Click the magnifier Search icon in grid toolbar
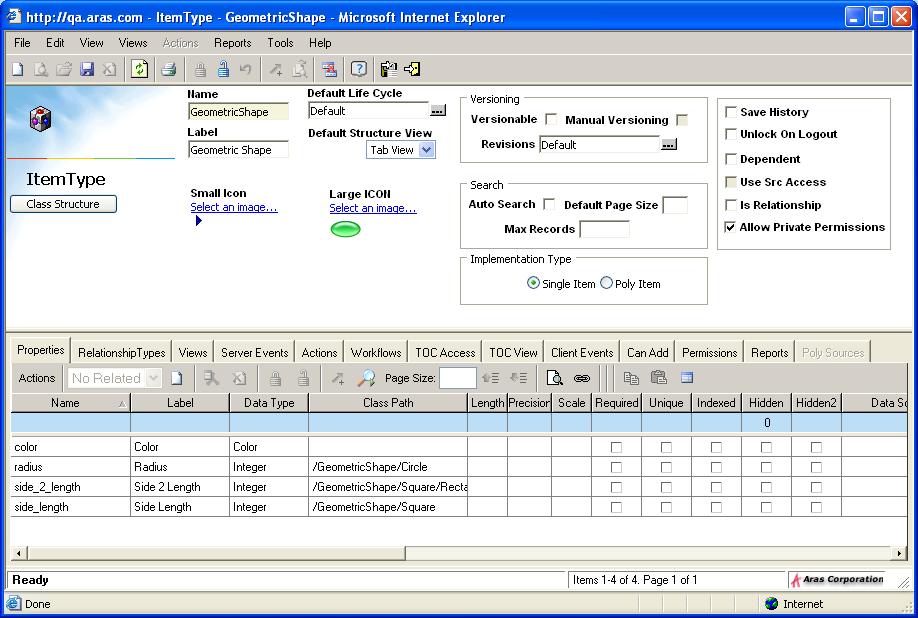918x618 pixels. (x=366, y=378)
